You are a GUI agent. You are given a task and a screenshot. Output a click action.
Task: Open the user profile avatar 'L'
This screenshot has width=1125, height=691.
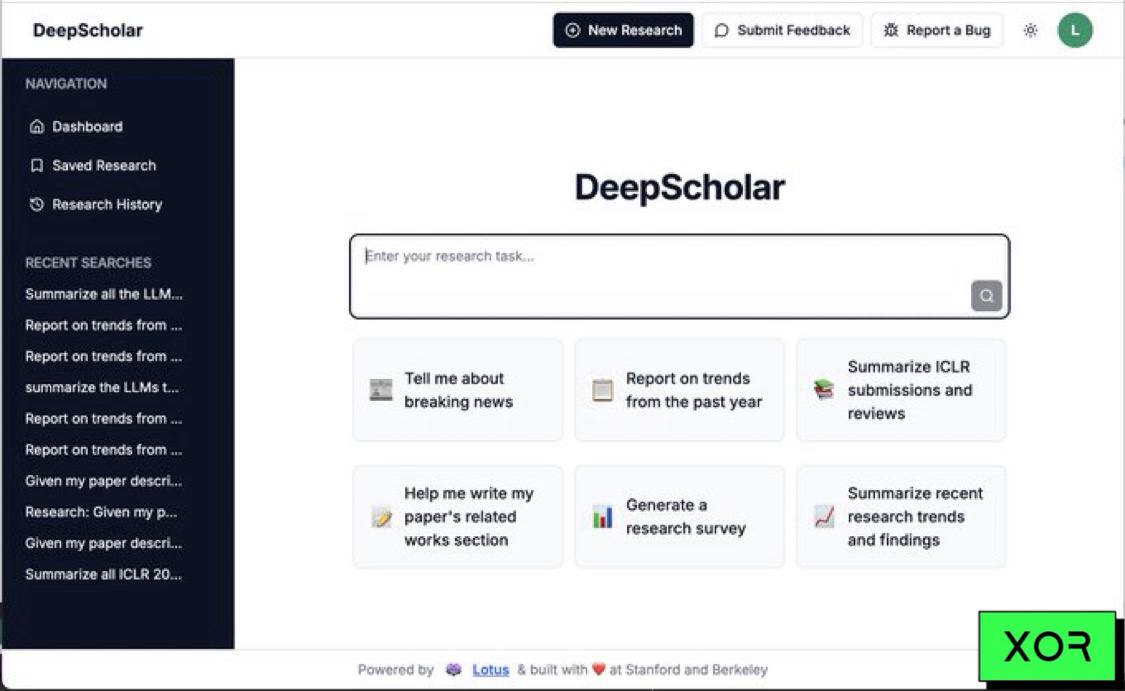[1075, 31]
